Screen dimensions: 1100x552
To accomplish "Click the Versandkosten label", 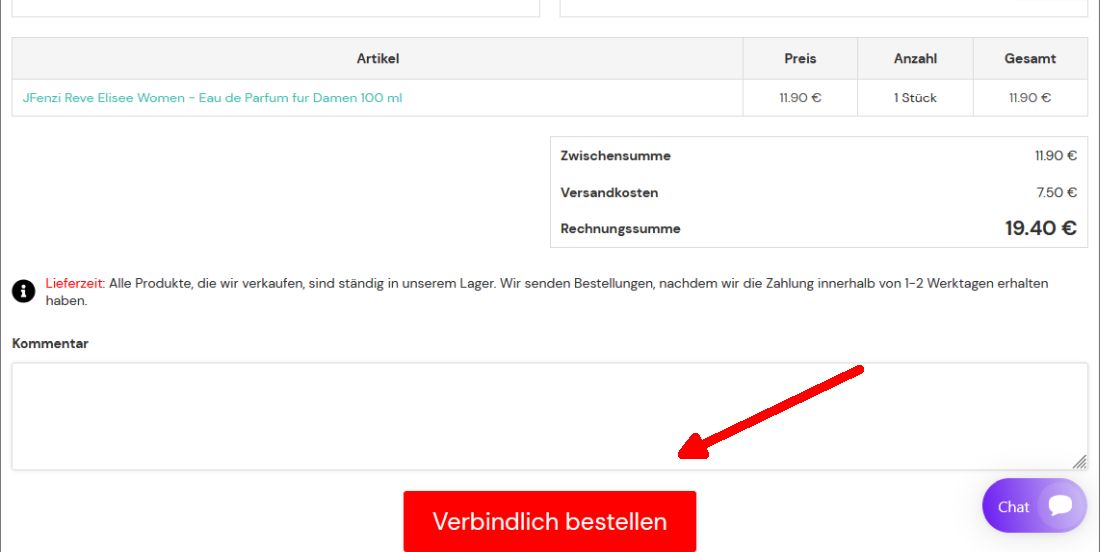I will 609,192.
